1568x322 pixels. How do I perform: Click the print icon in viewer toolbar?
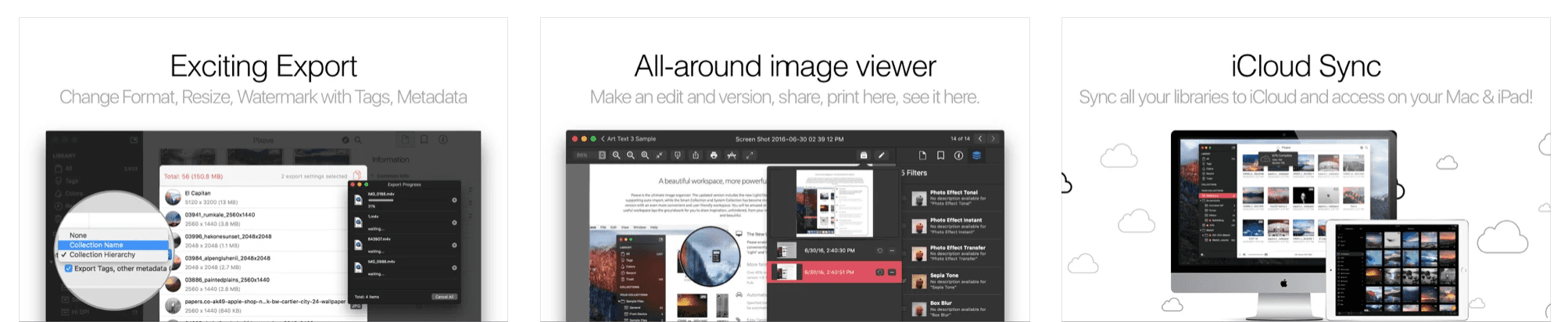pyautogui.click(x=714, y=156)
